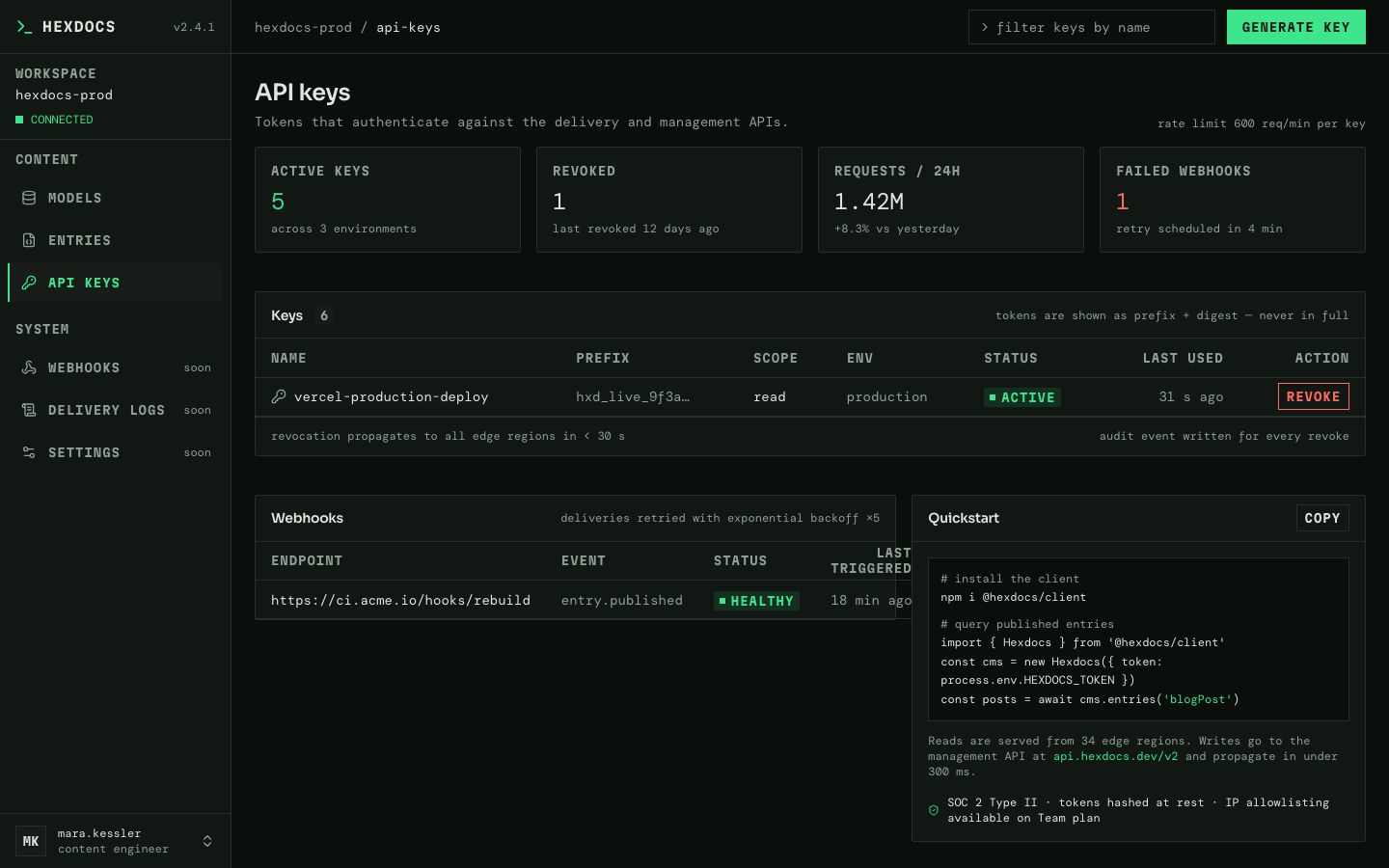Click the api-keys breadcrumb segment

pyautogui.click(x=408, y=27)
